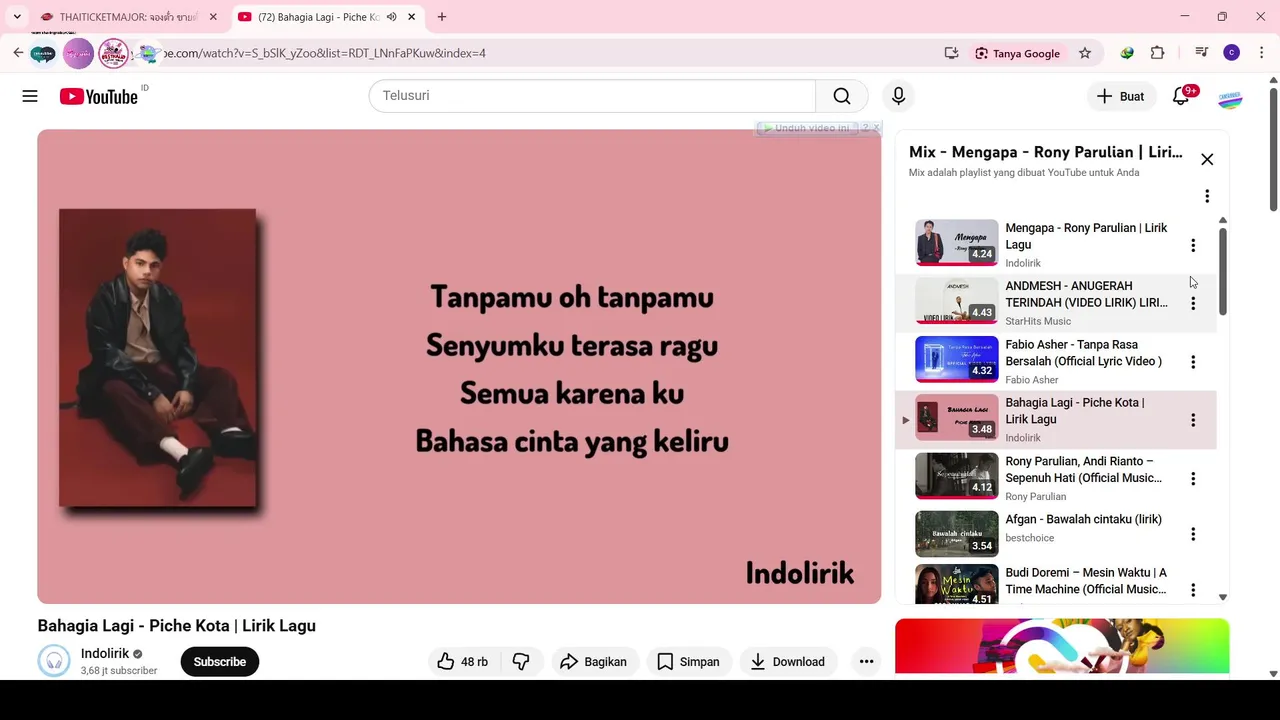
Task: Go to YouTube home via logo
Action: click(98, 96)
